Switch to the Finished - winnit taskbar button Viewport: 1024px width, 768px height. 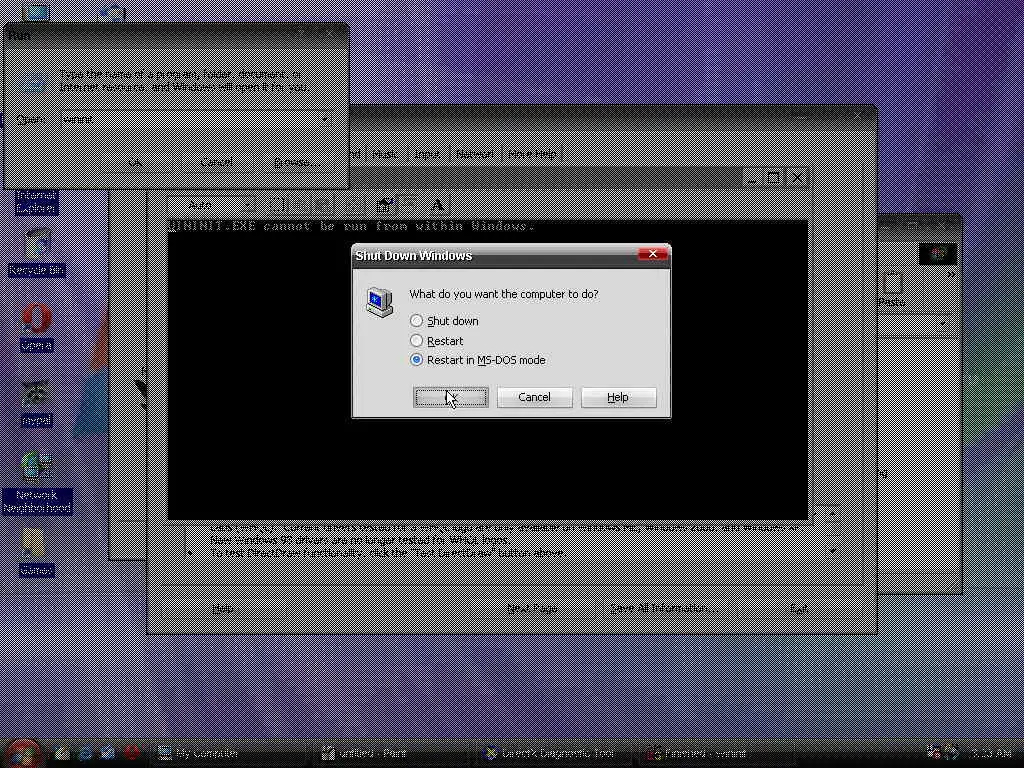[x=717, y=753]
